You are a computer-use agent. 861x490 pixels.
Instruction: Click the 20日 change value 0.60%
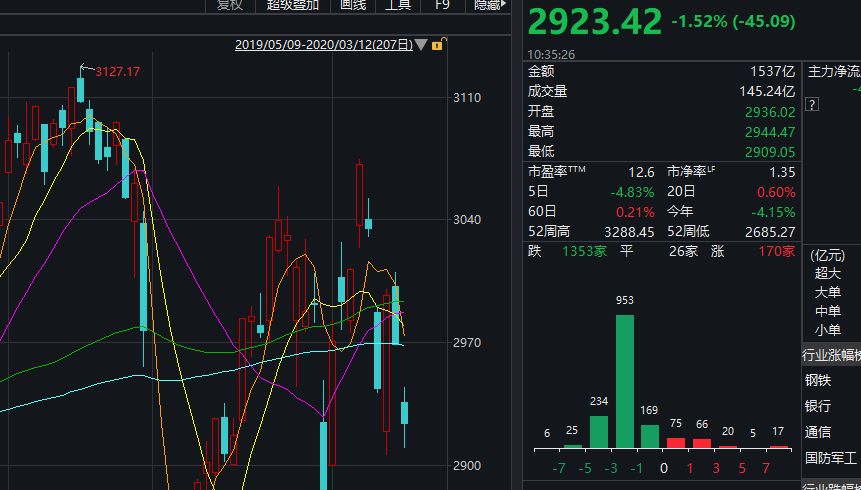coord(776,192)
